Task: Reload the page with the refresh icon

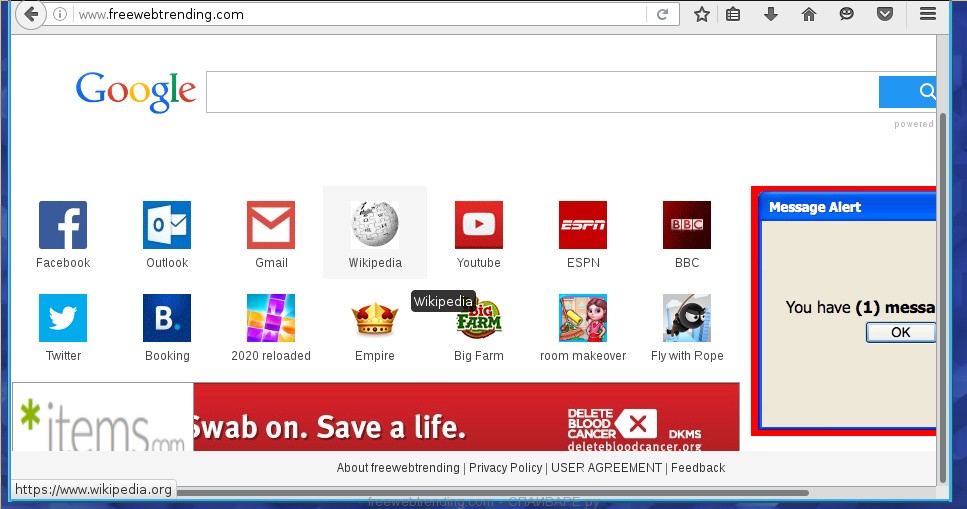Action: 662,14
